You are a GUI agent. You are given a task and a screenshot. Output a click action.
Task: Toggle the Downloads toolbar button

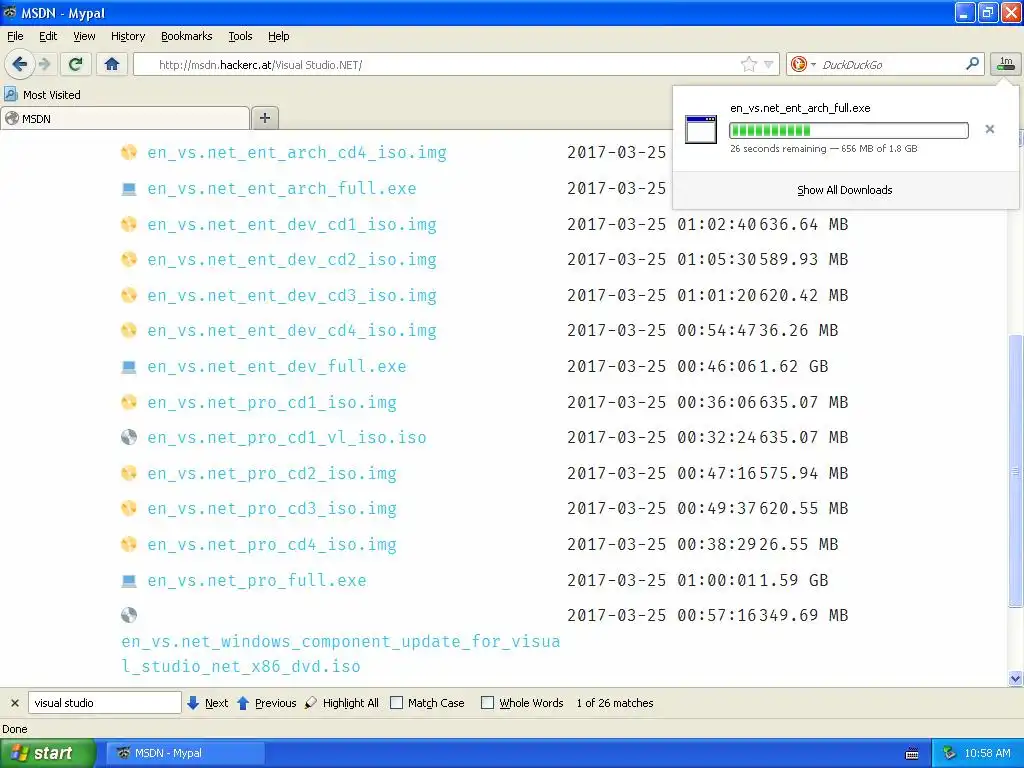pos(1006,64)
